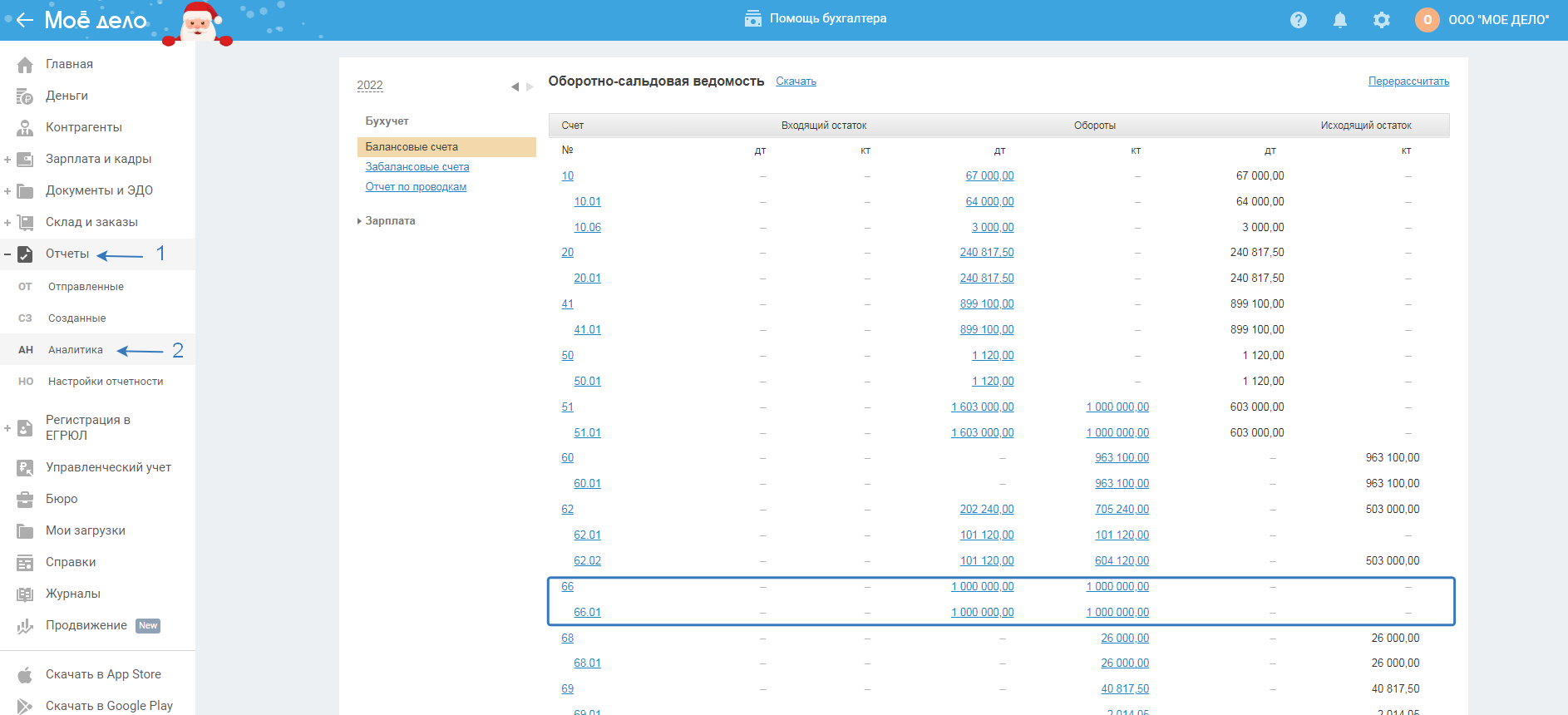1568x715 pixels.
Task: Open the 2022 year selector
Action: [x=370, y=86]
